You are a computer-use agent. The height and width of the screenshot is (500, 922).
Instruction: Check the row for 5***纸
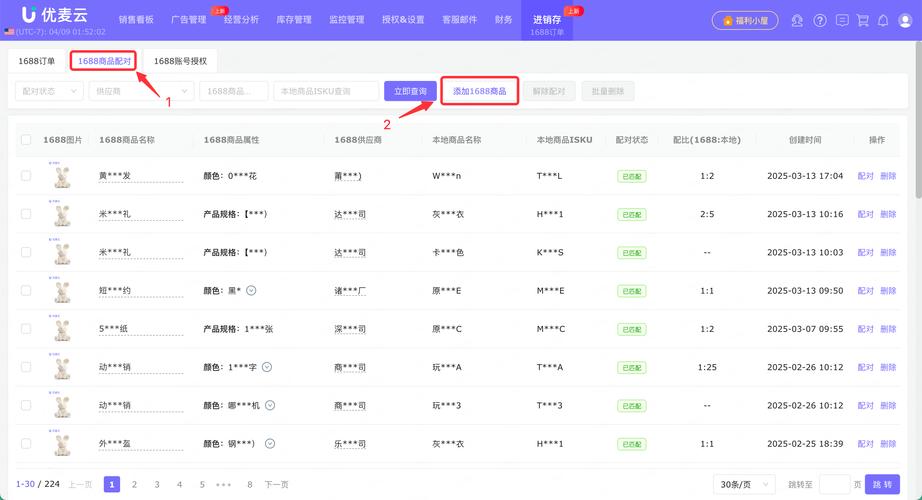tap(26, 329)
